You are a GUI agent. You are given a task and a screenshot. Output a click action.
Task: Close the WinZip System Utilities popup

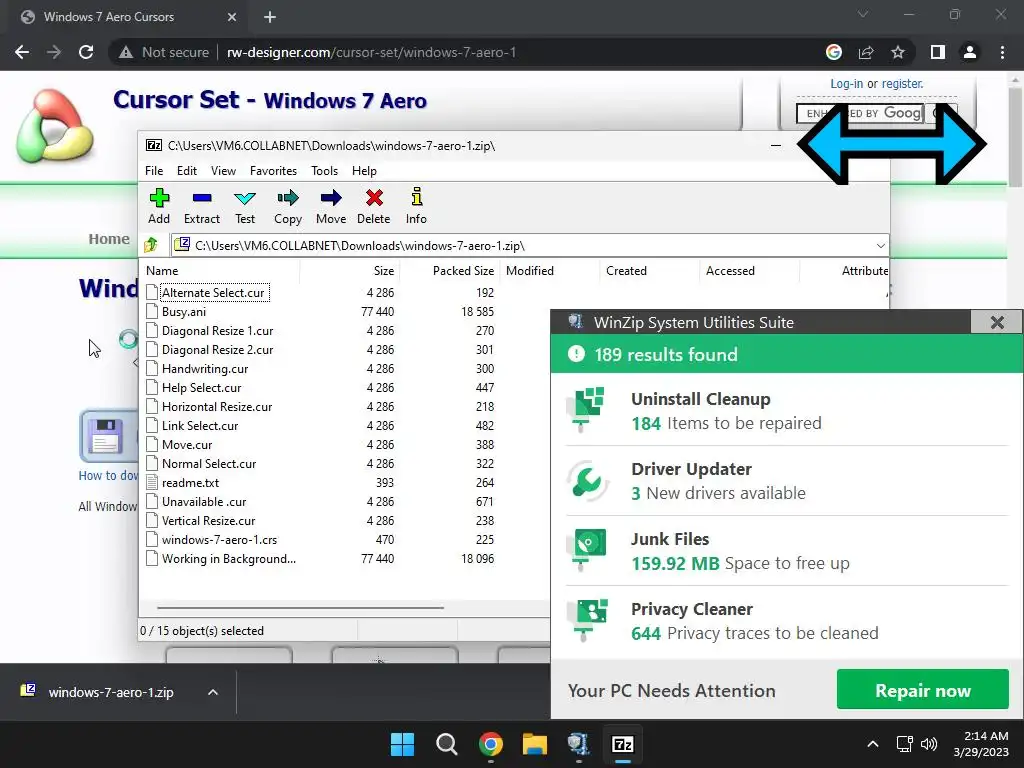pos(997,322)
